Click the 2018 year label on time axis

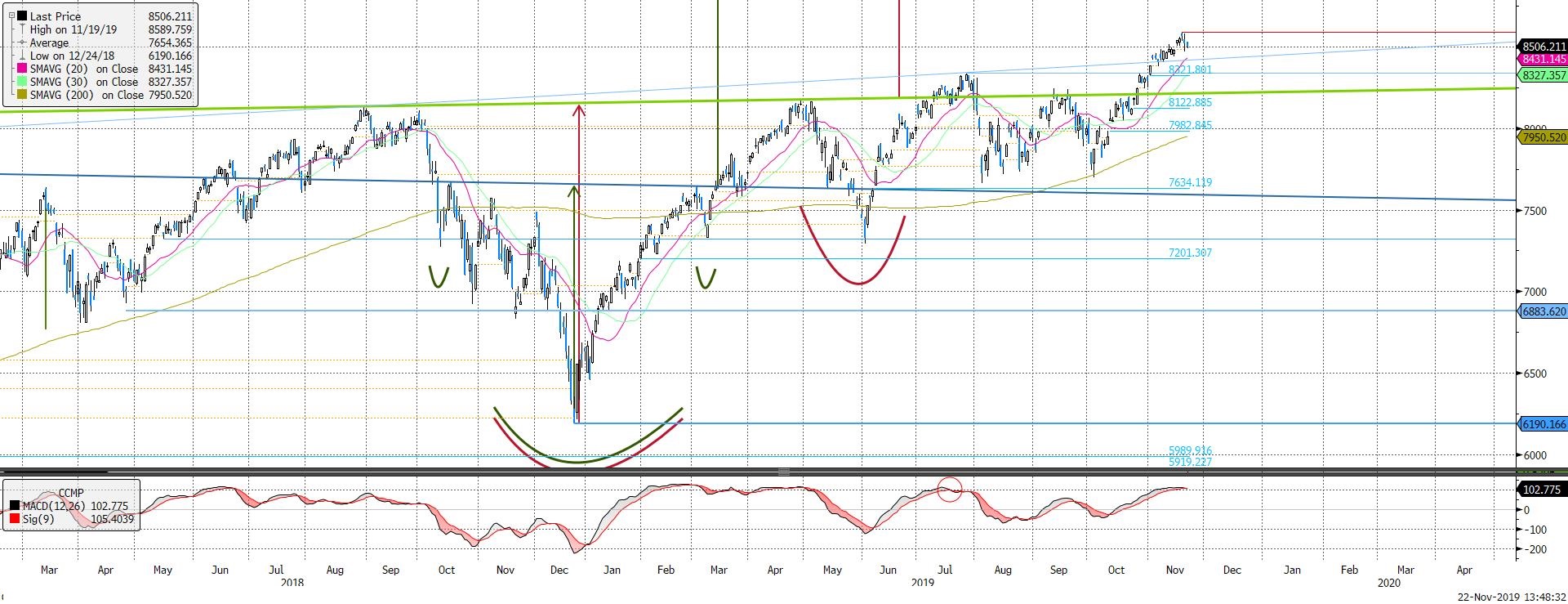292,583
